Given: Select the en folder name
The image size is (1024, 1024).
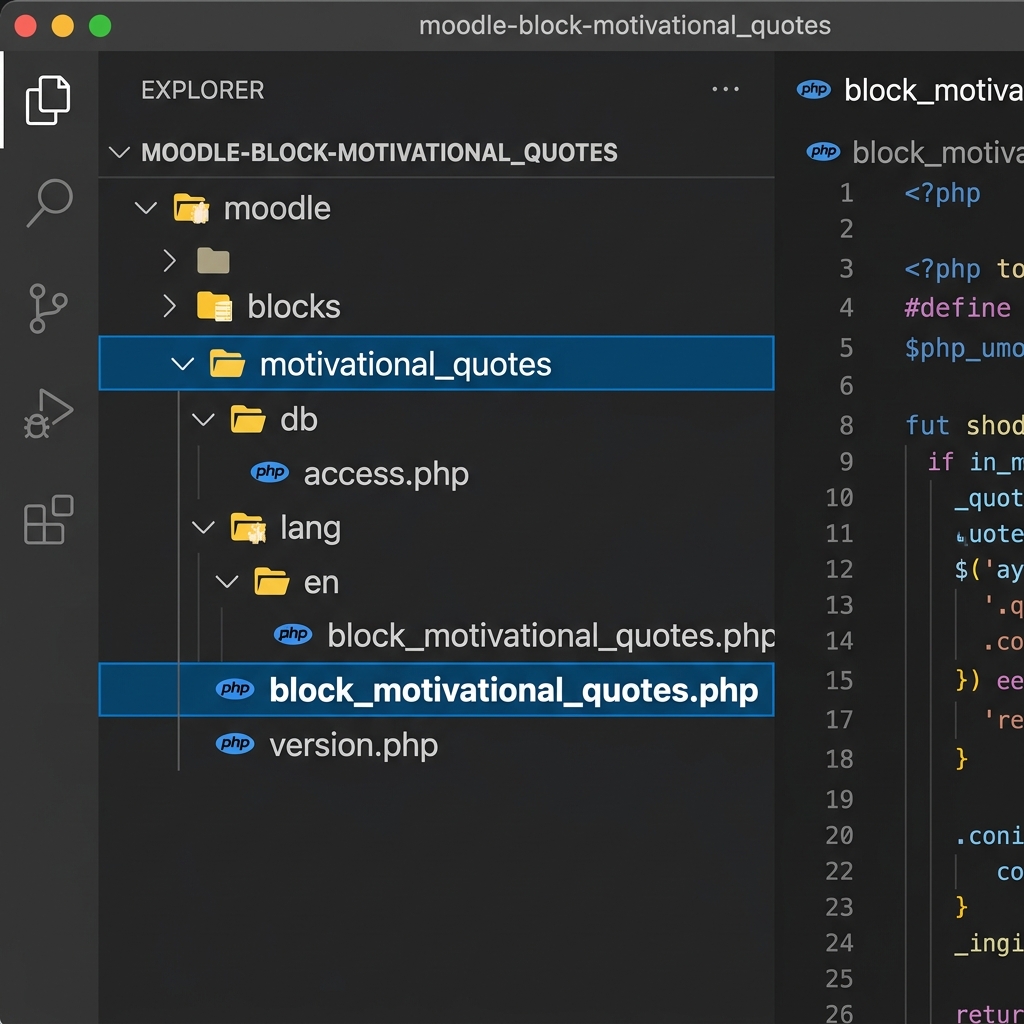Looking at the screenshot, I should point(321,583).
